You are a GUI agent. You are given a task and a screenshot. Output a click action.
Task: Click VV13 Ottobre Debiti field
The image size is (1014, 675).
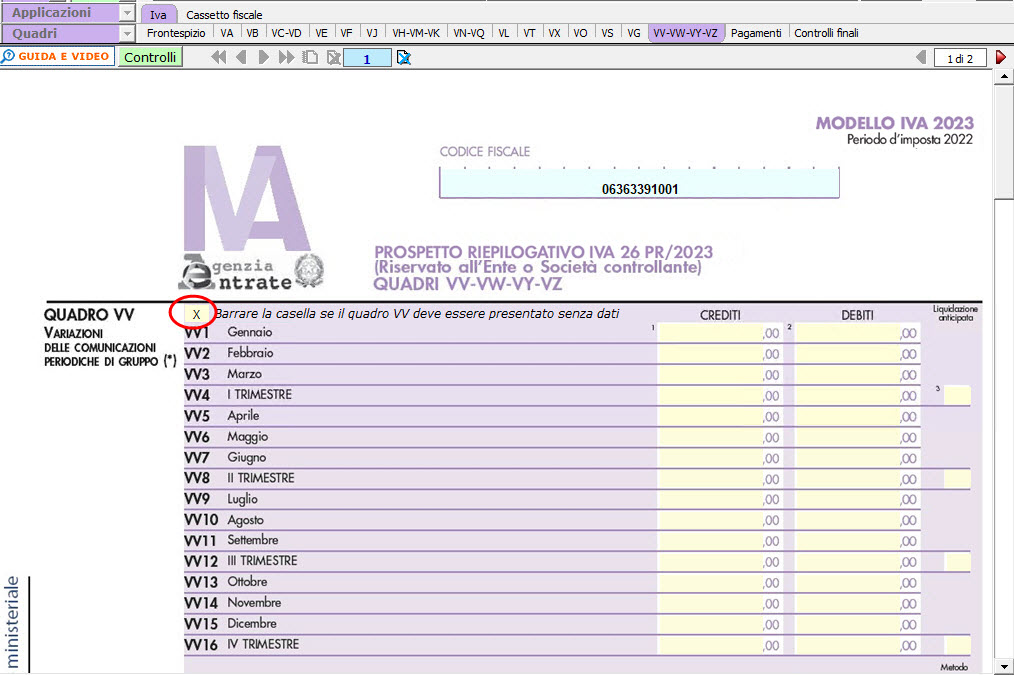tap(857, 583)
